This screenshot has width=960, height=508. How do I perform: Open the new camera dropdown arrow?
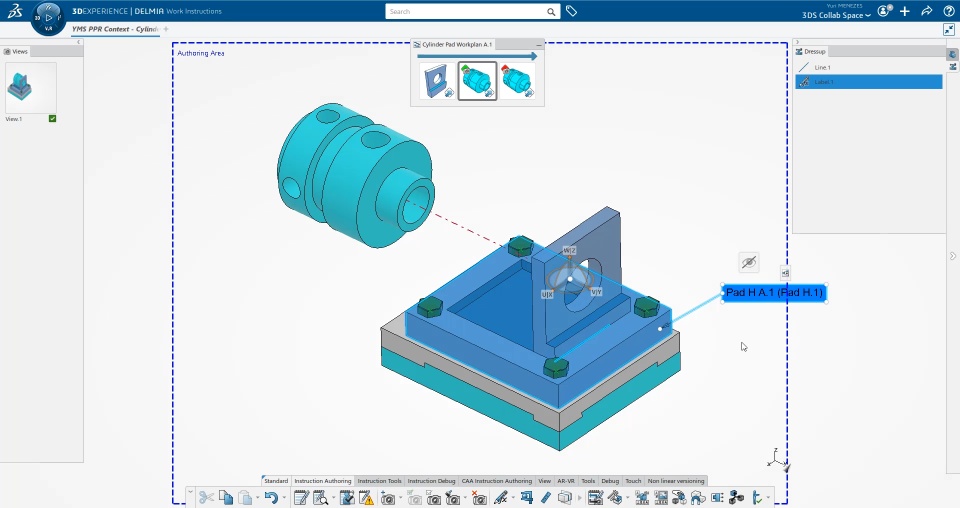coord(400,498)
